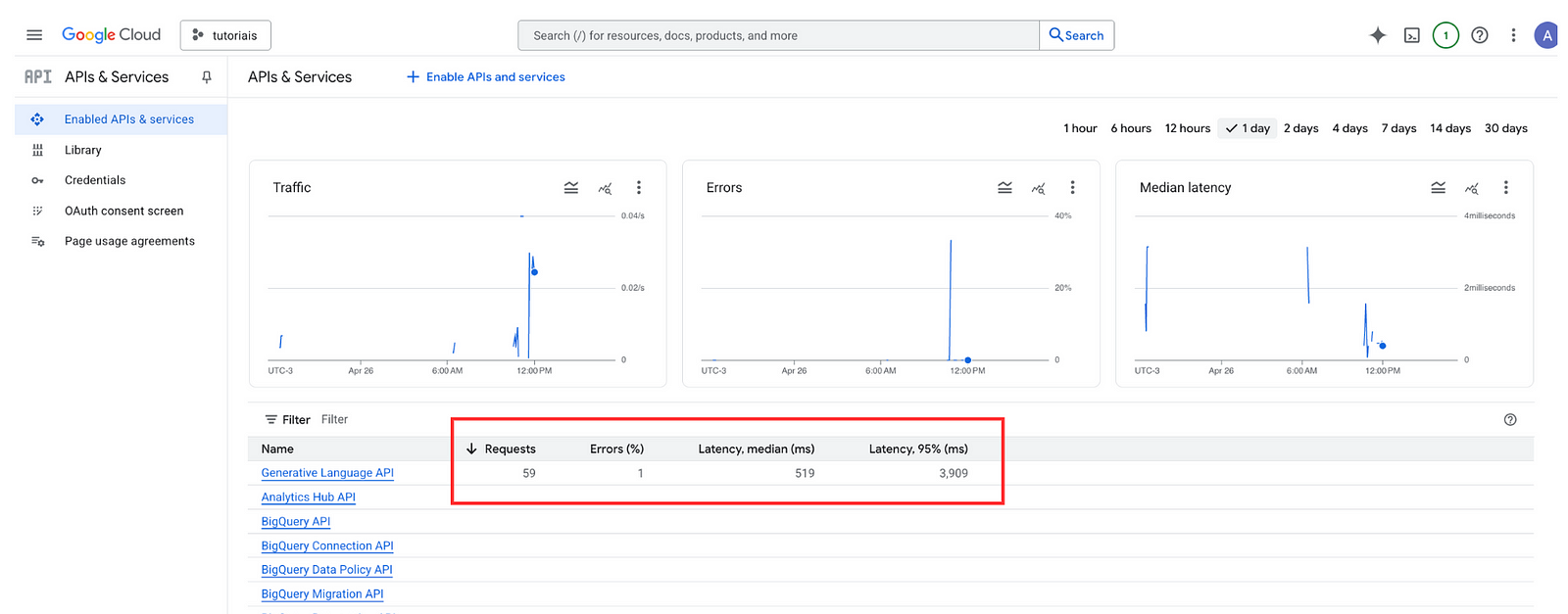This screenshot has height=614, width=1568.
Task: Click Enable APIs and services
Action: pyautogui.click(x=486, y=77)
